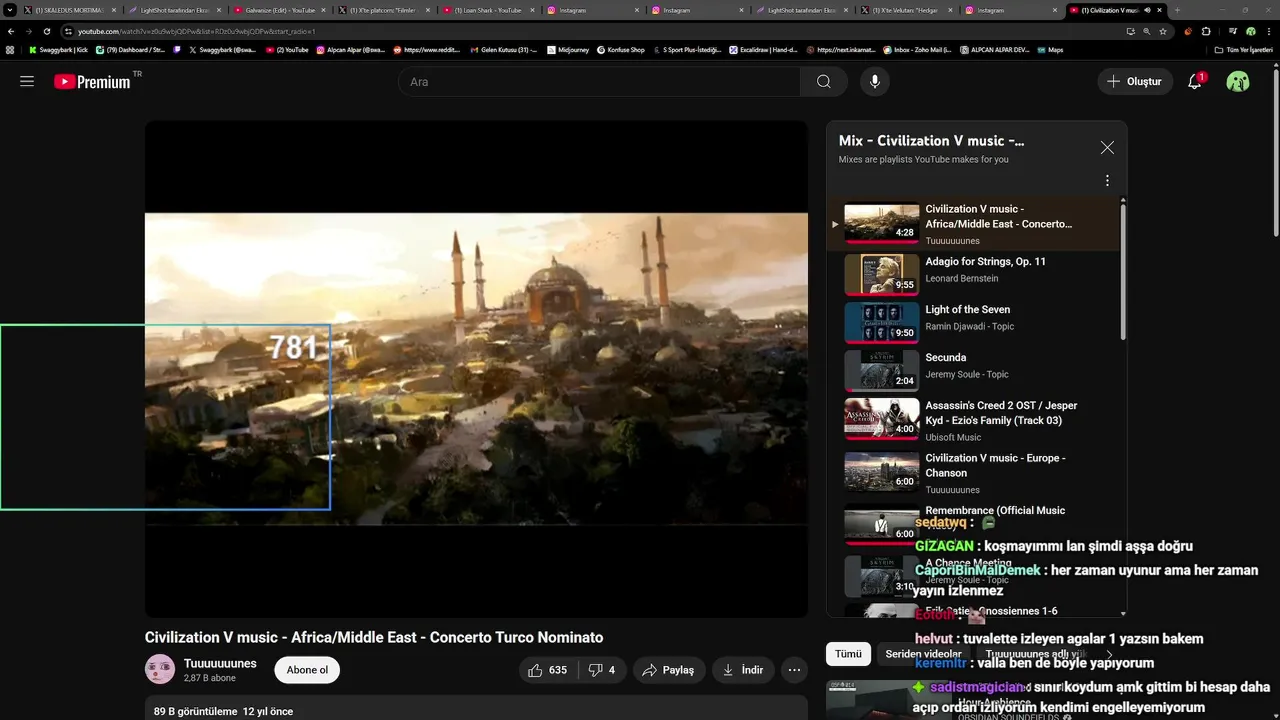The image size is (1280, 720).
Task: Open the Tuuuuuuunes channel avatar
Action: point(160,669)
